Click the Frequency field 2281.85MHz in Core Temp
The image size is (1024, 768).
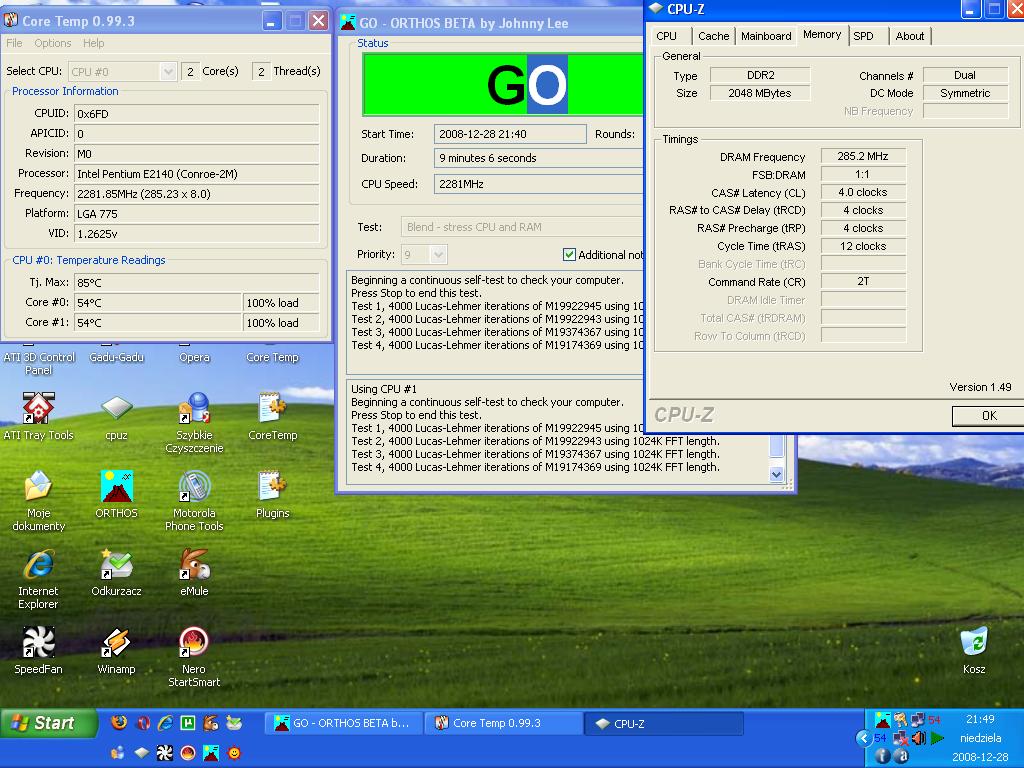pyautogui.click(x=197, y=194)
